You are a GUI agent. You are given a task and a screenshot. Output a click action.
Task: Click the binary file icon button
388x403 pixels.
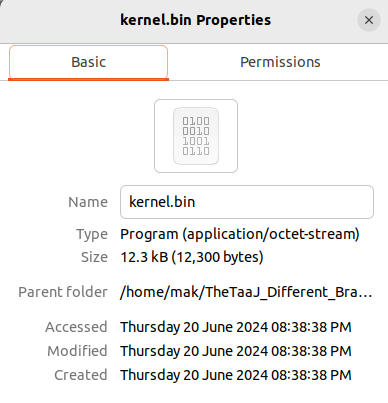[x=196, y=136]
